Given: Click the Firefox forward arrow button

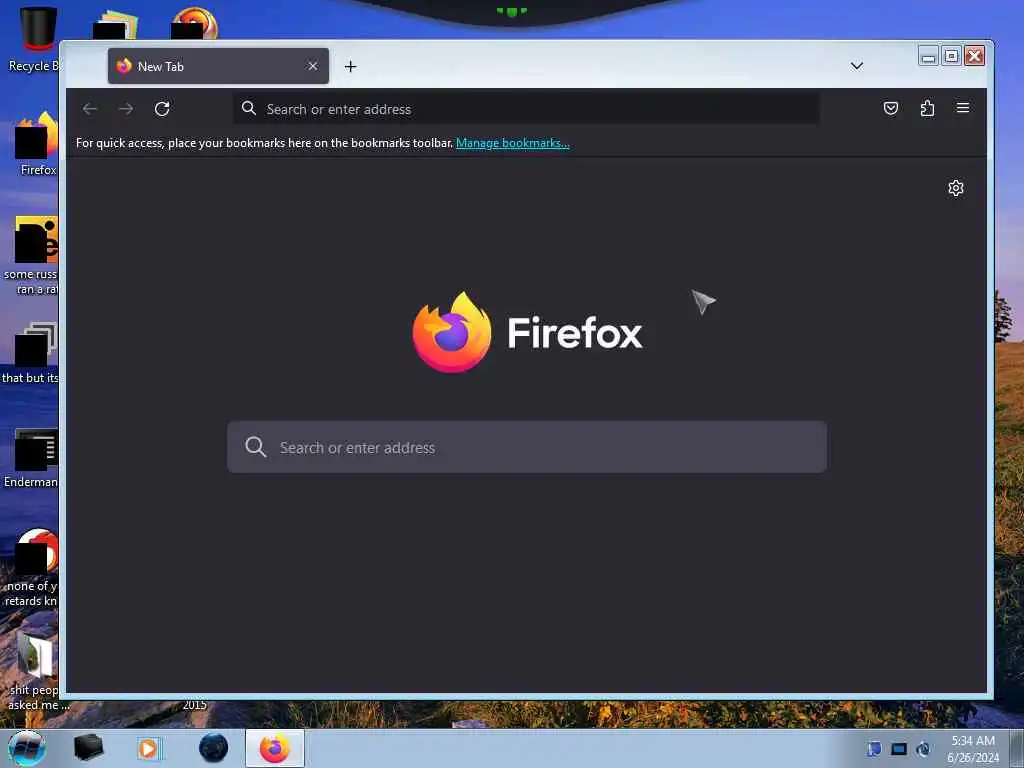Looking at the screenshot, I should click(x=126, y=108).
